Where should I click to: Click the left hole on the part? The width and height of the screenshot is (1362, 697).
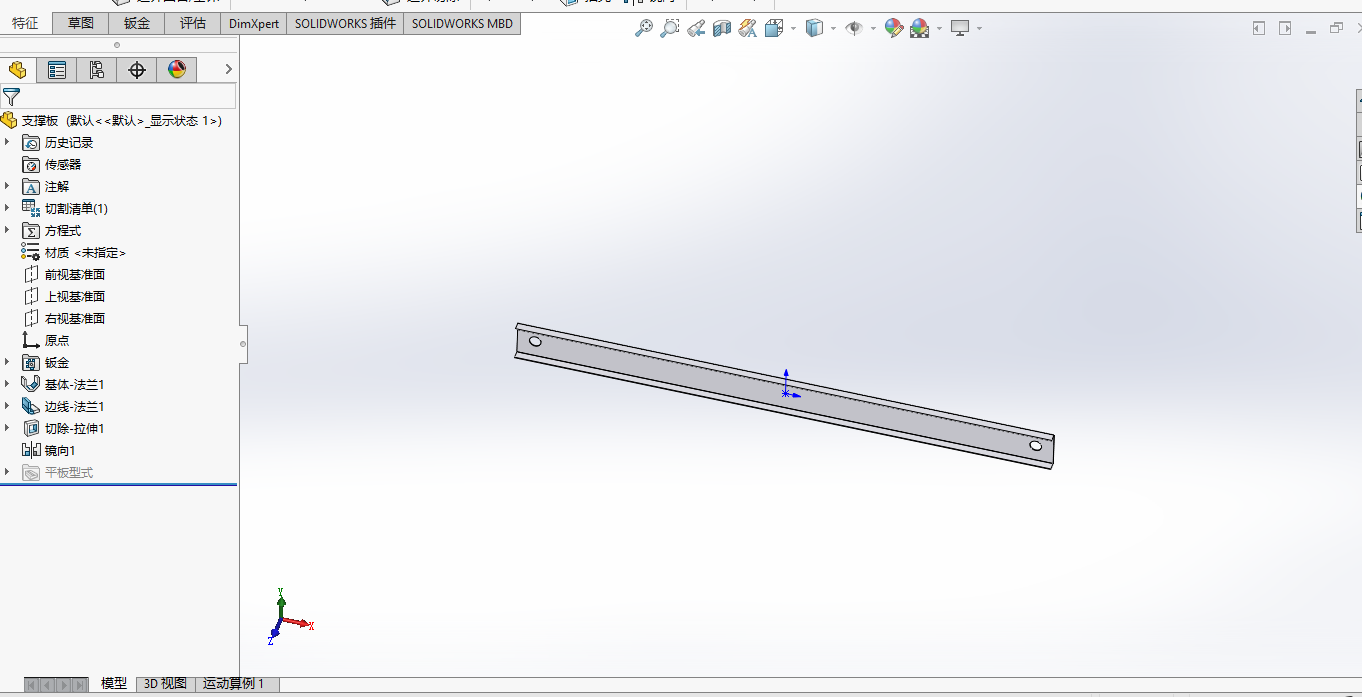click(535, 341)
